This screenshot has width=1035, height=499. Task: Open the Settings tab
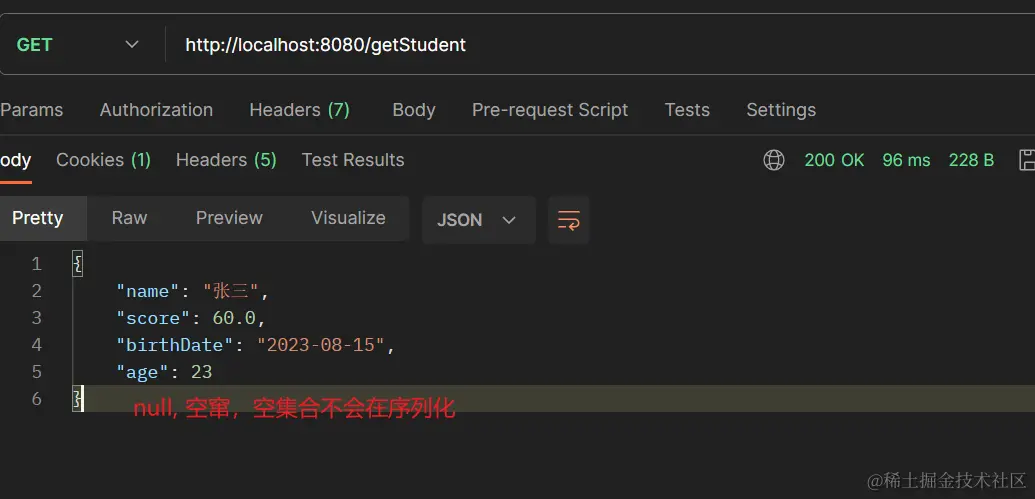[x=781, y=110]
